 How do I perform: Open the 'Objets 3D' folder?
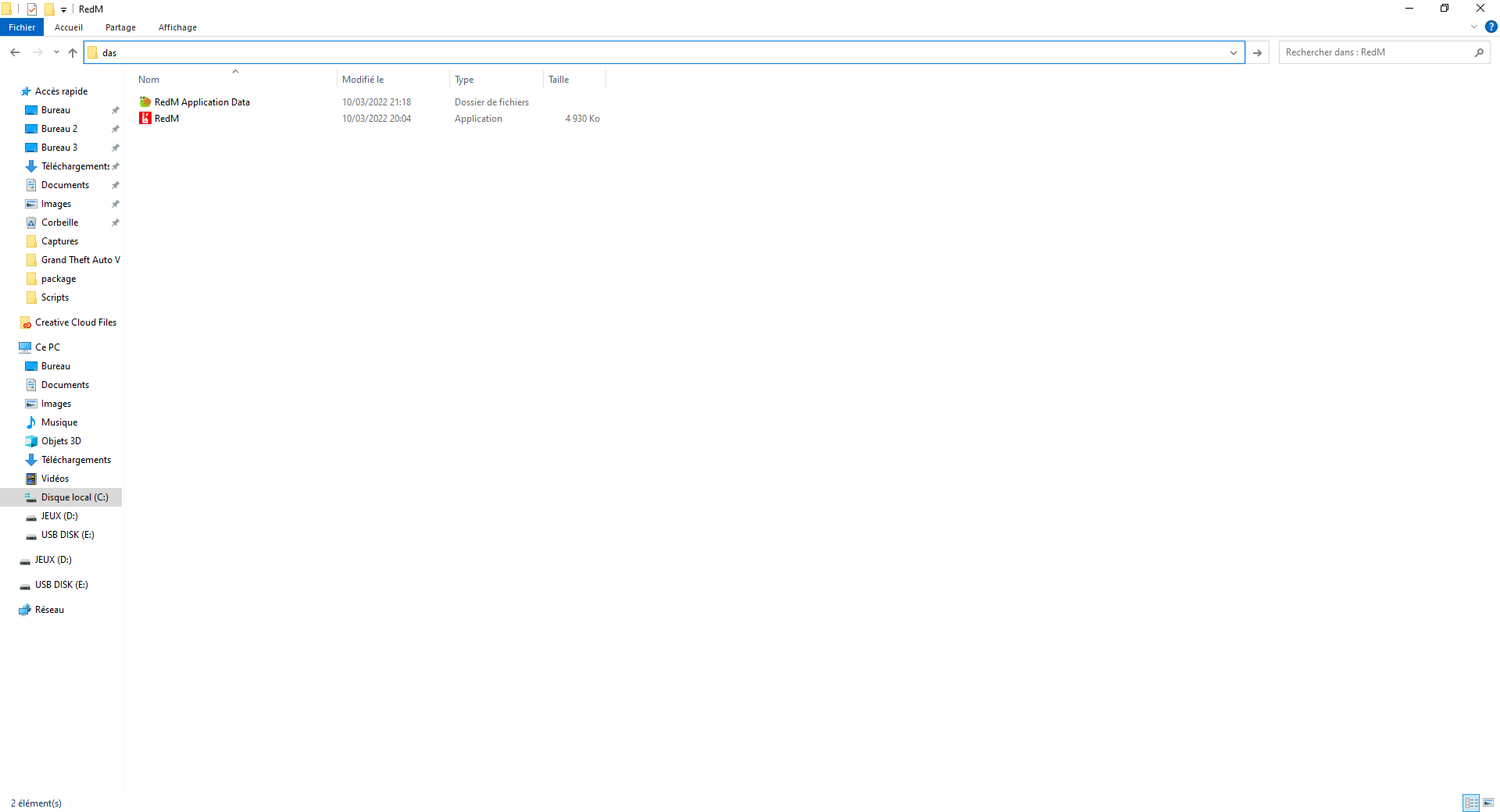point(61,441)
